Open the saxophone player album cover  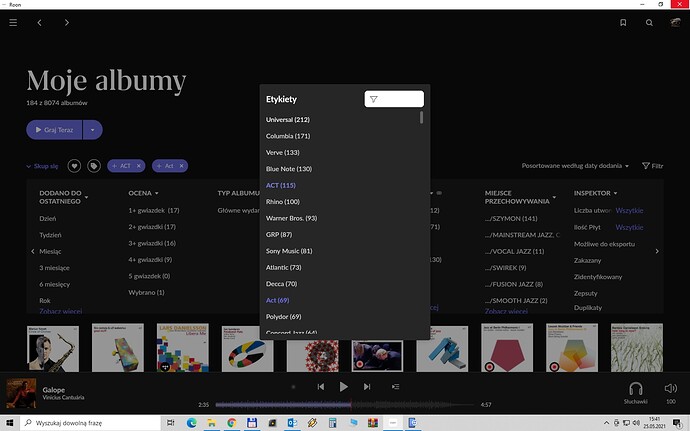click(x=53, y=349)
